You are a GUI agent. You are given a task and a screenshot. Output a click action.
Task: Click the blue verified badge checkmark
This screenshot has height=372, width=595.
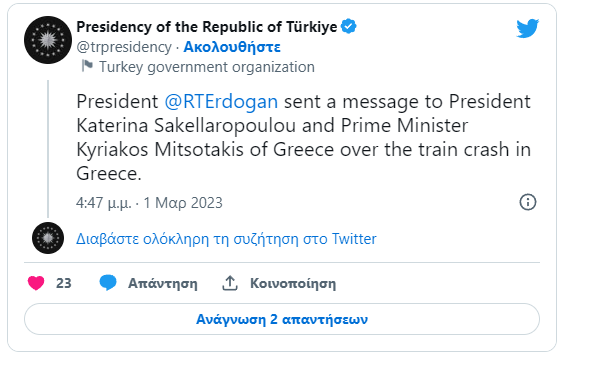[x=348, y=27]
